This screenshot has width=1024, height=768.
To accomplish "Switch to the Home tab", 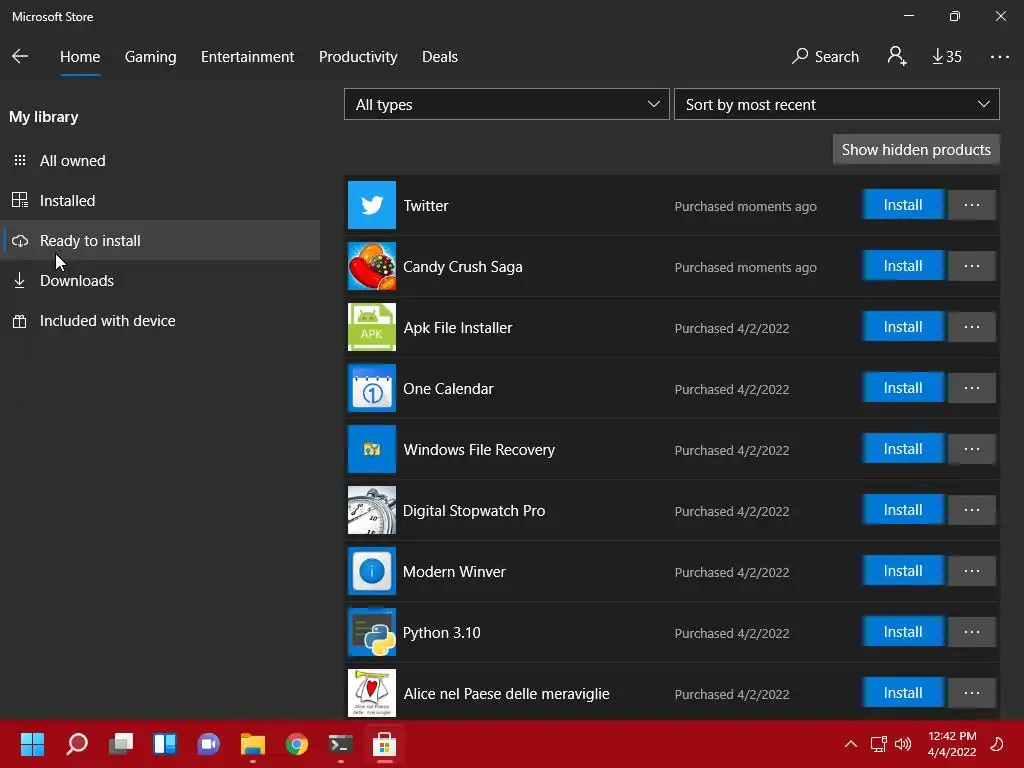I will [x=80, y=57].
